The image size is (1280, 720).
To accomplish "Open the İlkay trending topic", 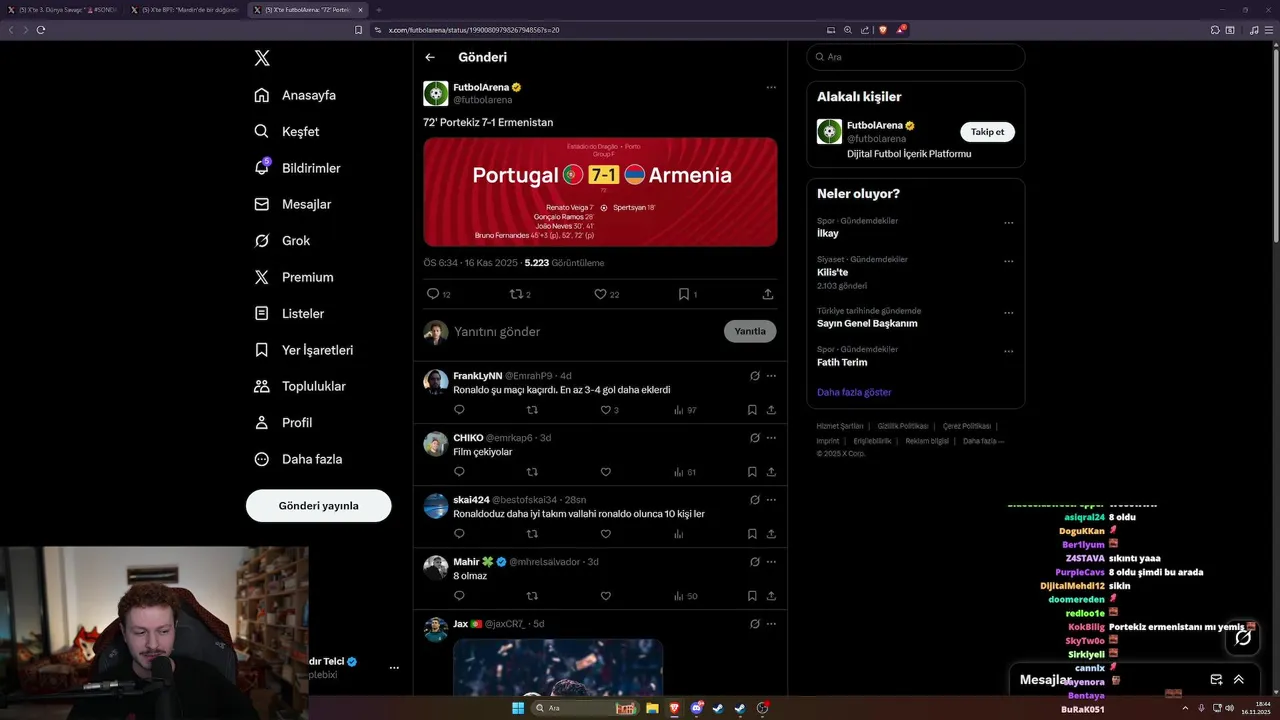I will 828,233.
